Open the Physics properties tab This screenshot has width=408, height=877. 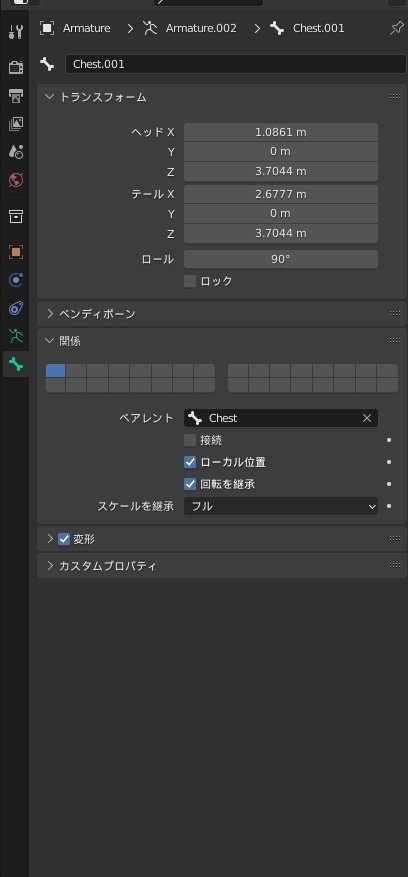click(16, 280)
